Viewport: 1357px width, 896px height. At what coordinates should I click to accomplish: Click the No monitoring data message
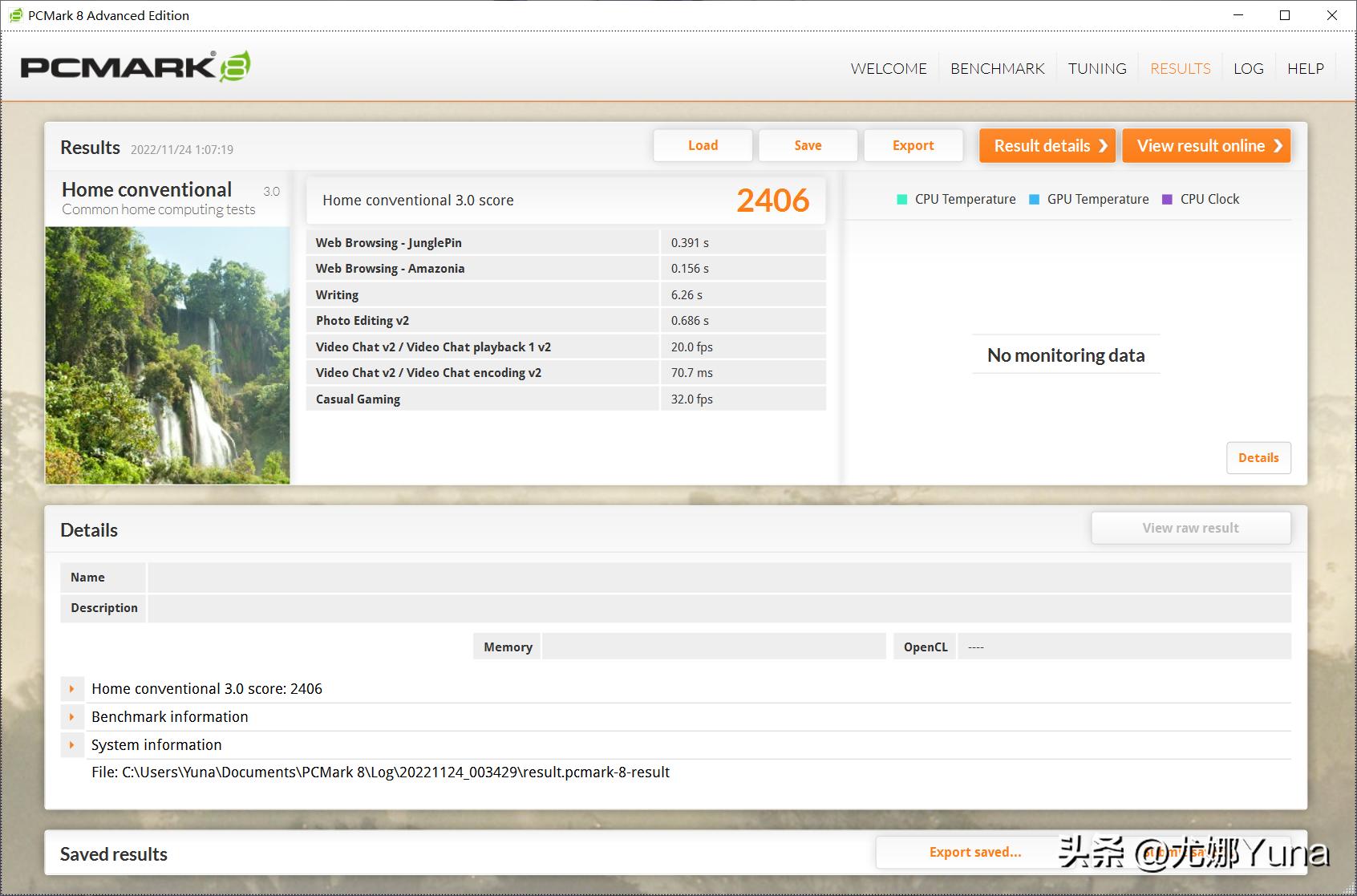(x=1066, y=355)
